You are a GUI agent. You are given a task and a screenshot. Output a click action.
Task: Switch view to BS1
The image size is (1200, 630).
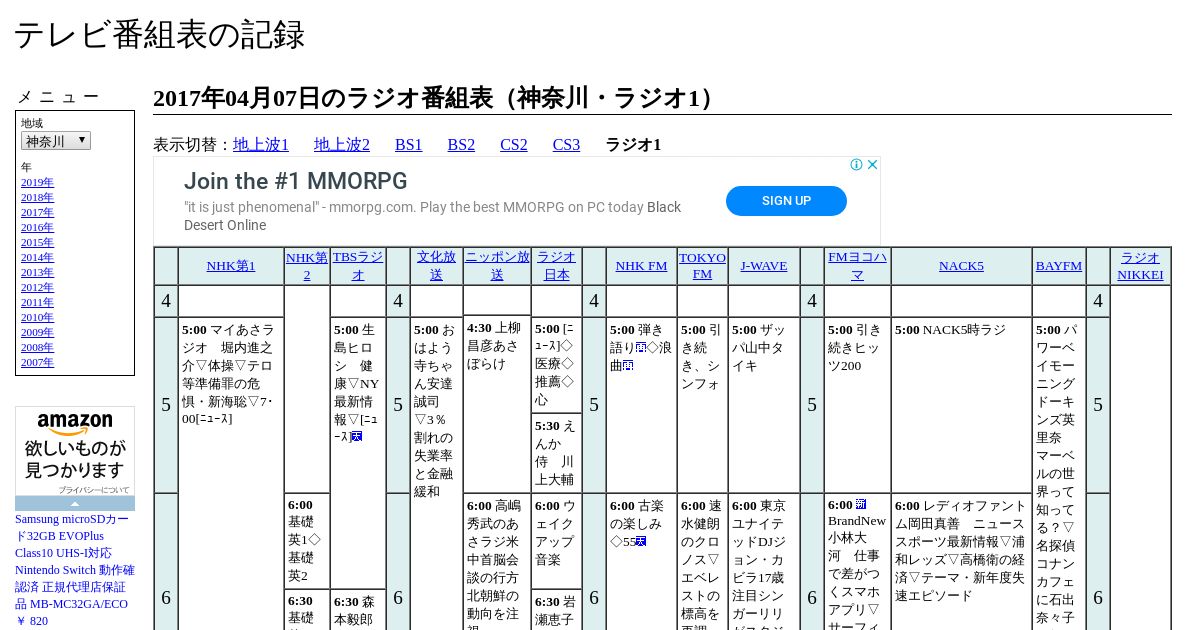point(409,144)
